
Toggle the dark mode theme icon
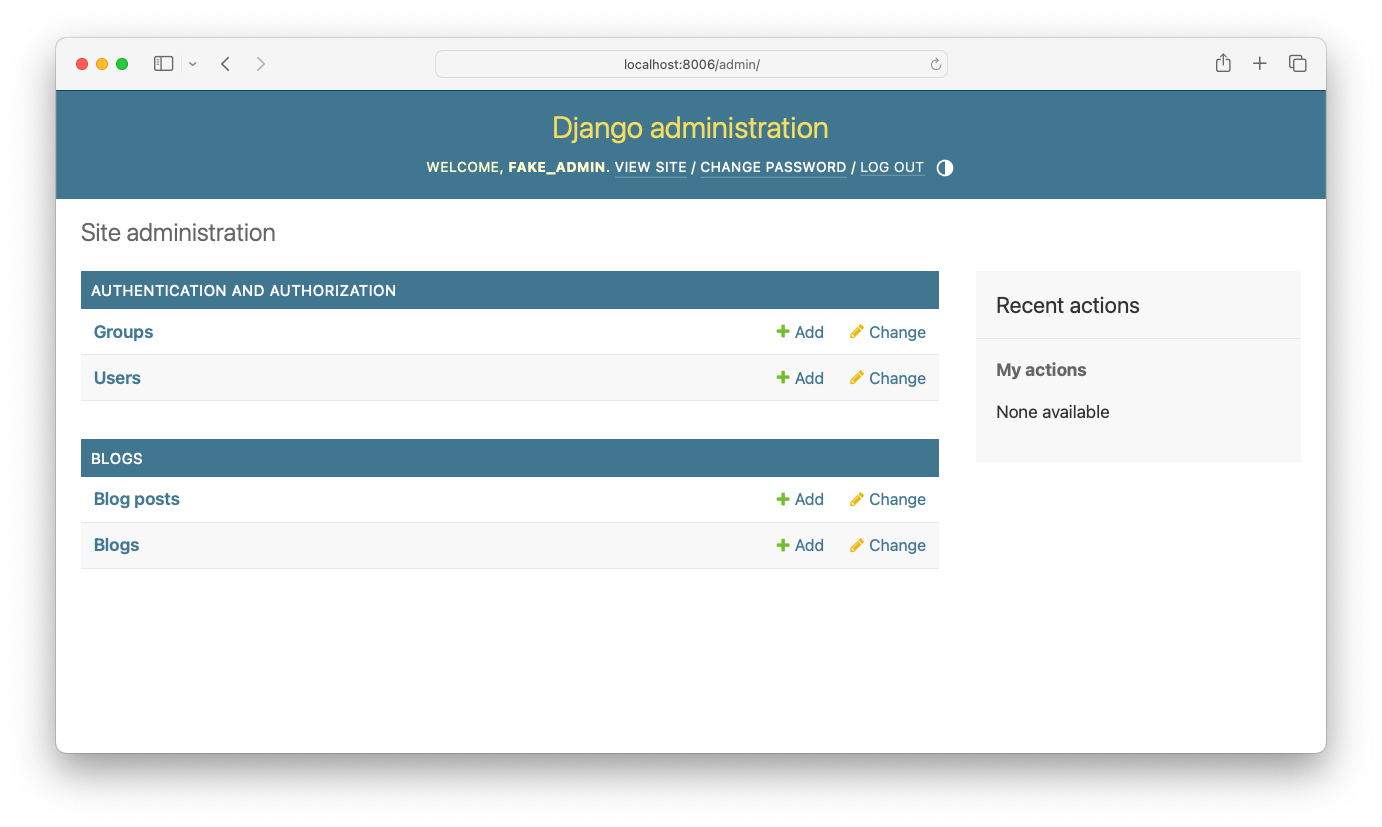click(944, 167)
